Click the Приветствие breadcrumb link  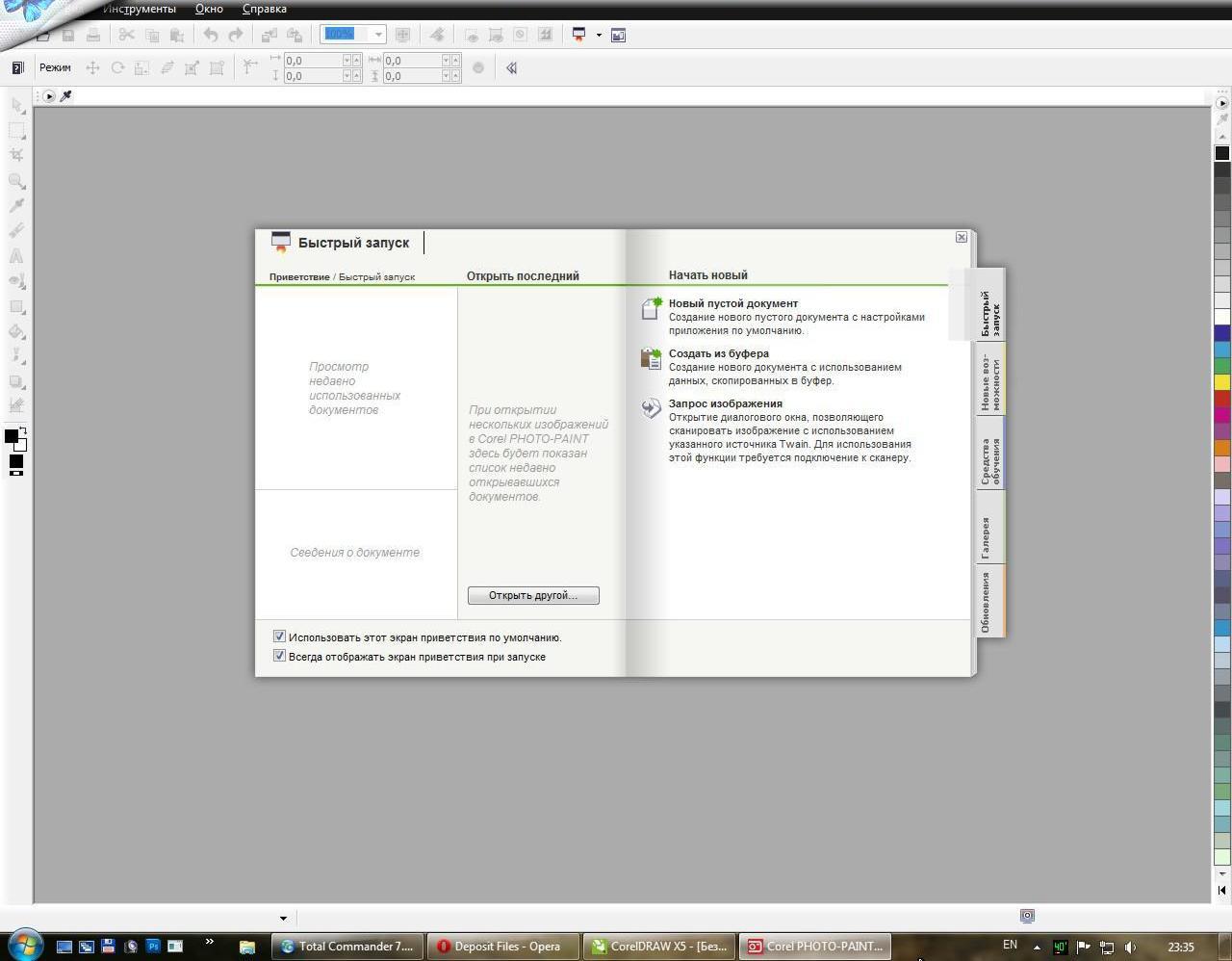click(299, 276)
